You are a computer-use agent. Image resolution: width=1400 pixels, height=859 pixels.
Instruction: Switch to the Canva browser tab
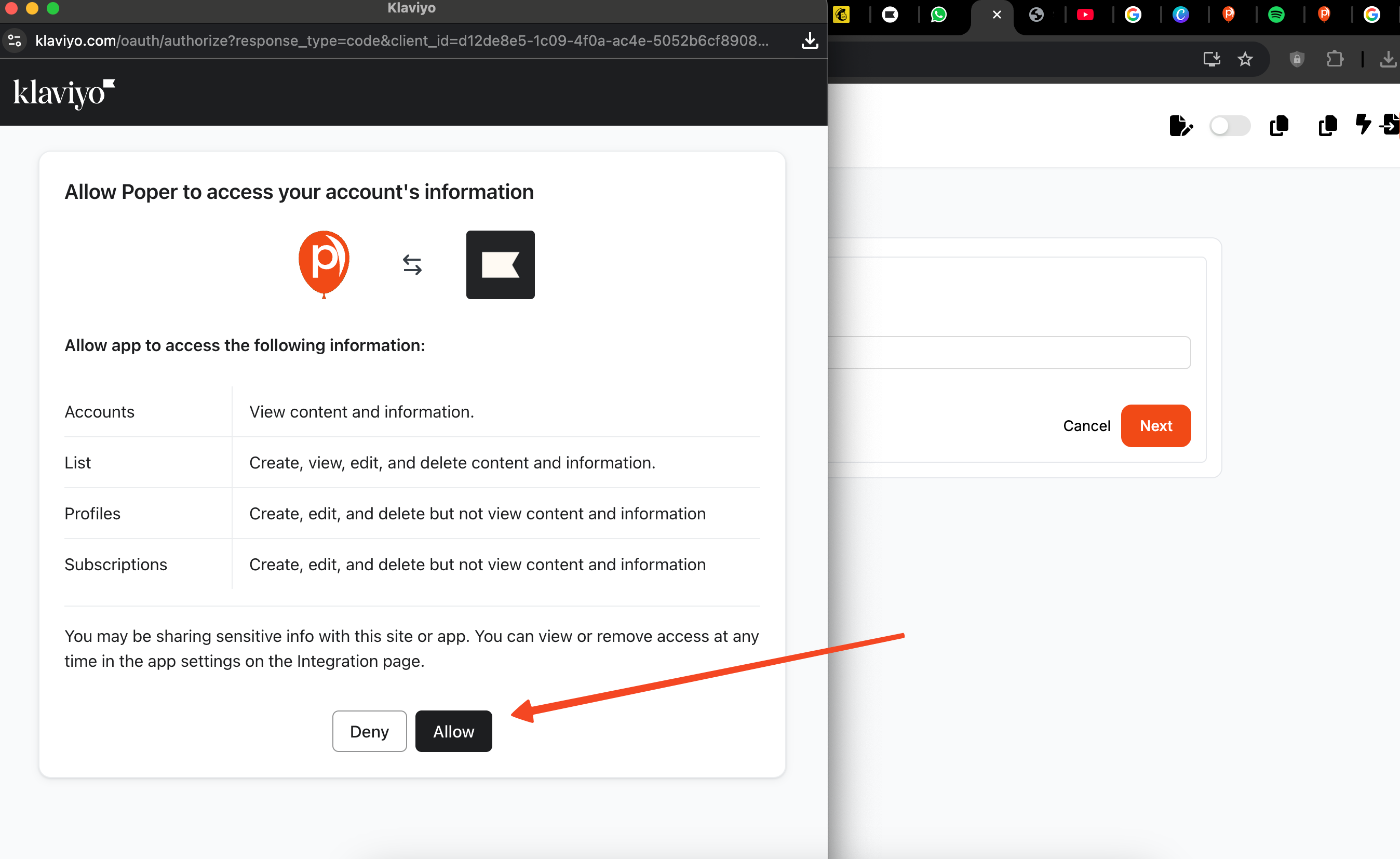[x=1181, y=15]
